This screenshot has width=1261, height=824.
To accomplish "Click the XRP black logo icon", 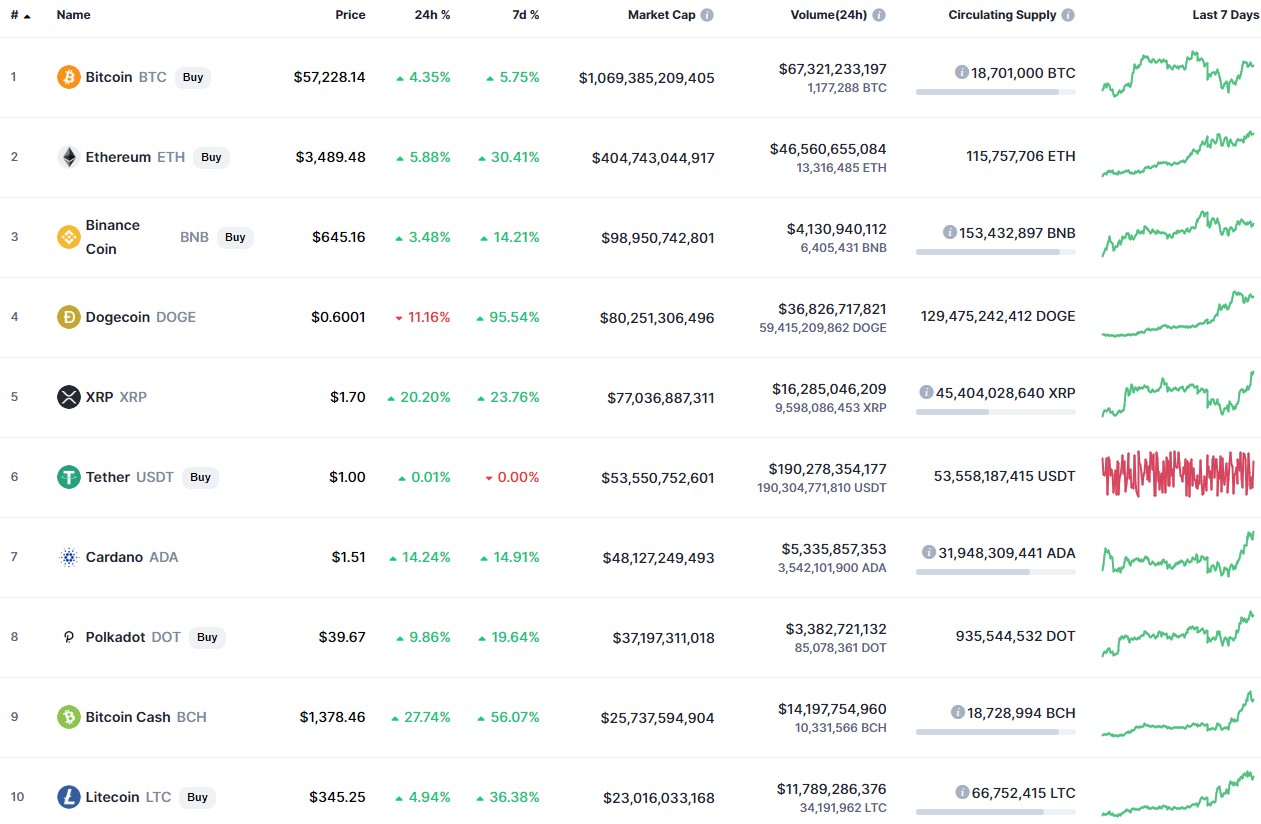I will (68, 397).
